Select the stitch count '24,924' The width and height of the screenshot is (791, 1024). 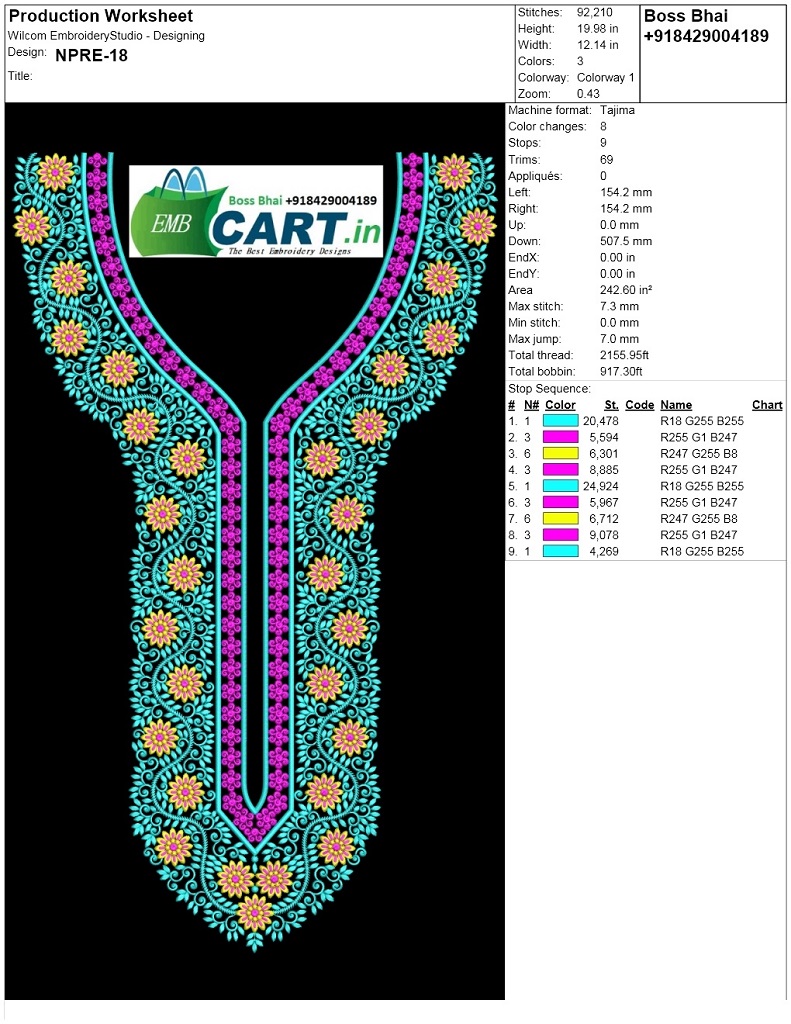pyautogui.click(x=600, y=487)
